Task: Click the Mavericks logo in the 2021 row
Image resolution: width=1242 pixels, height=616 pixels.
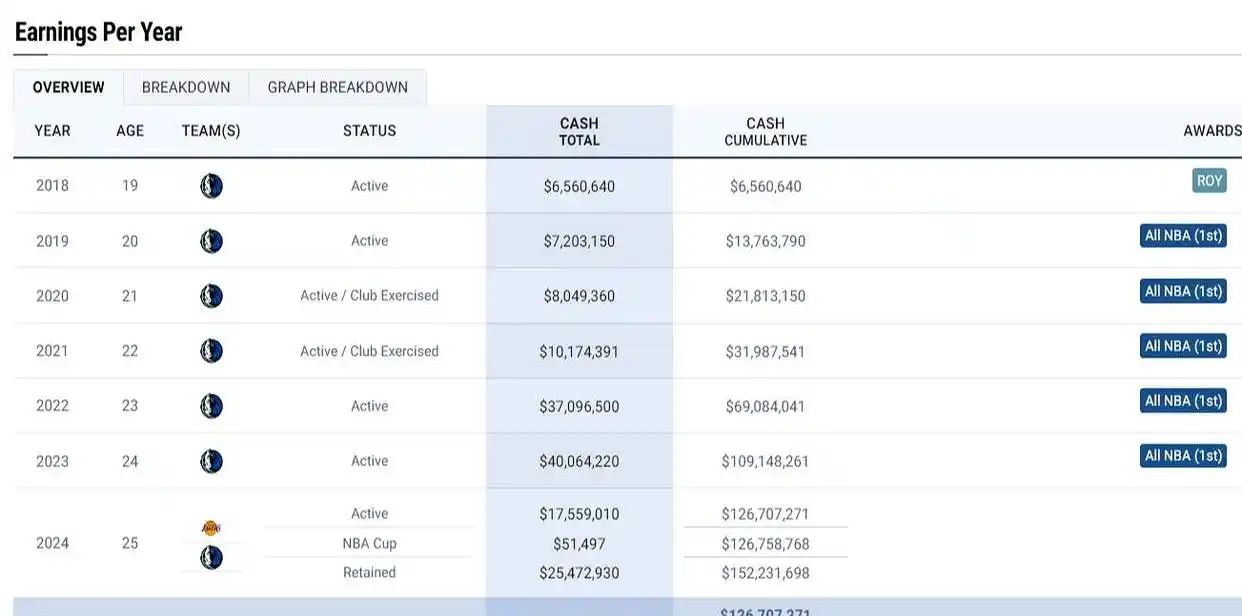Action: pyautogui.click(x=211, y=351)
